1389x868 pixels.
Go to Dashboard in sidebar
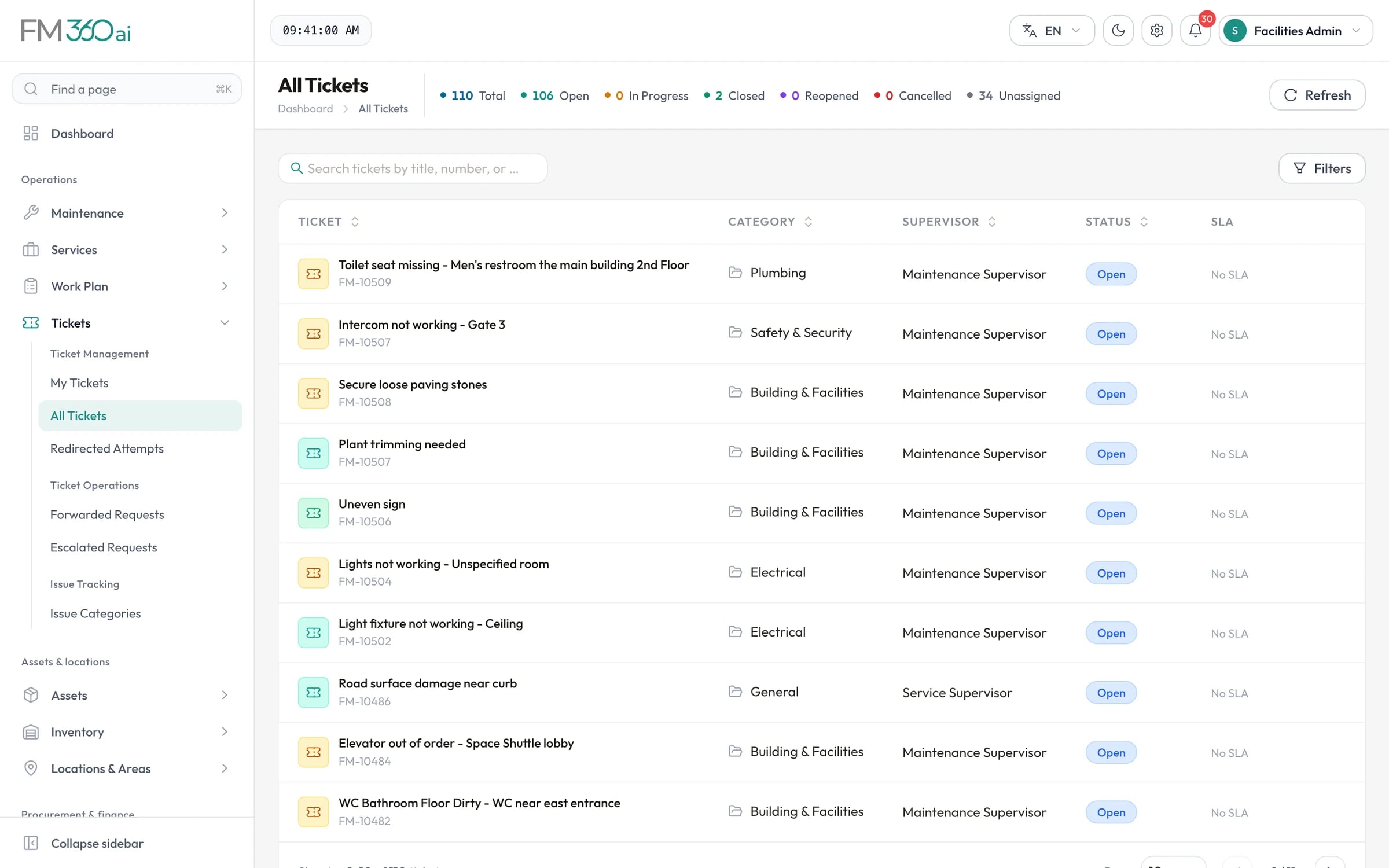[82, 134]
